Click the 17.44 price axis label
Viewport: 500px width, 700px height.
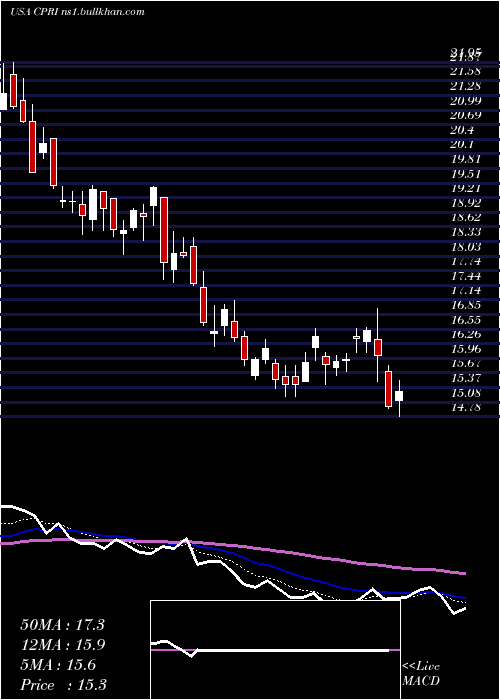pyautogui.click(x=466, y=276)
